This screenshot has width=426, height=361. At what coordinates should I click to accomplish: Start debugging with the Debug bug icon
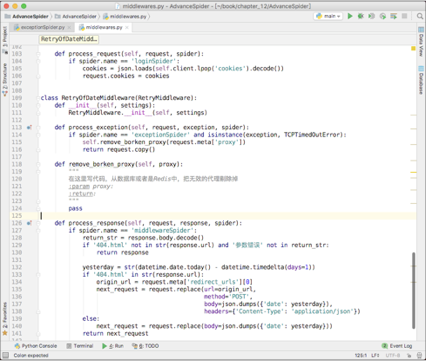(x=361, y=16)
